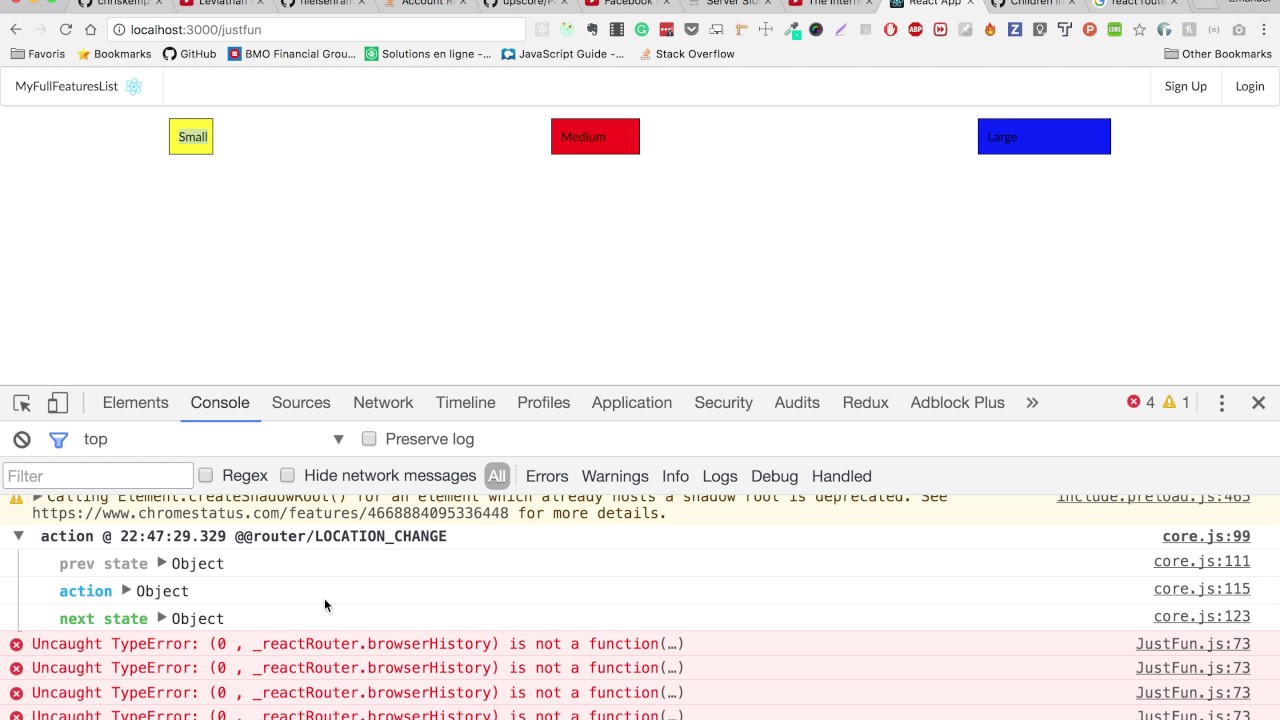Open the orange P extension icon
This screenshot has height=720, width=1280.
pos(1090,30)
